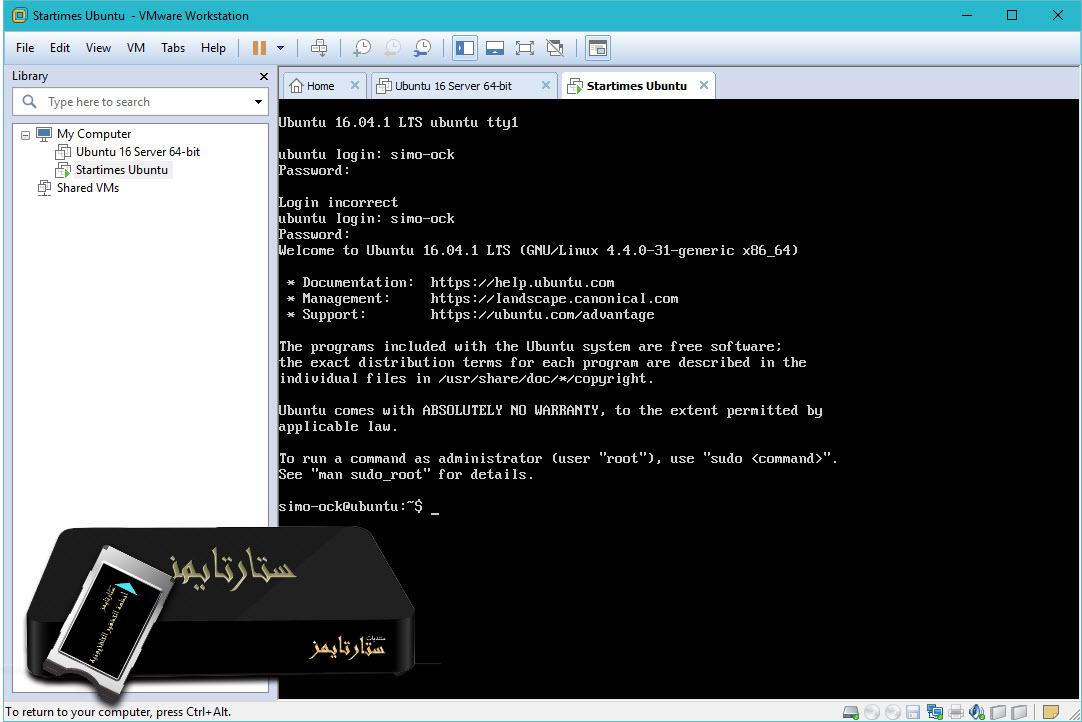The image size is (1082, 722).
Task: Open the virtual hard disk status icon
Action: tap(850, 713)
